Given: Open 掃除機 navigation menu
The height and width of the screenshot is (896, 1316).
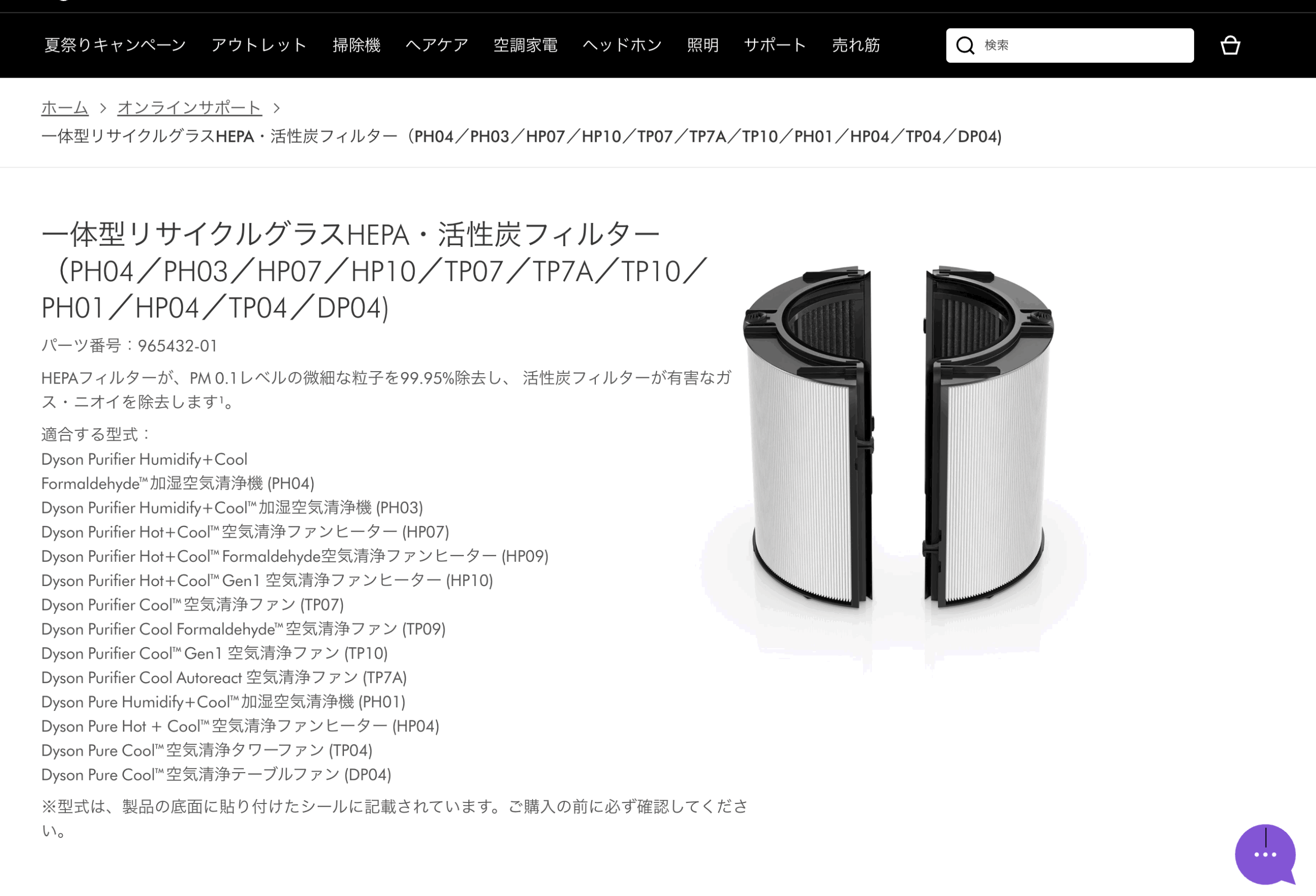Looking at the screenshot, I should (x=356, y=45).
